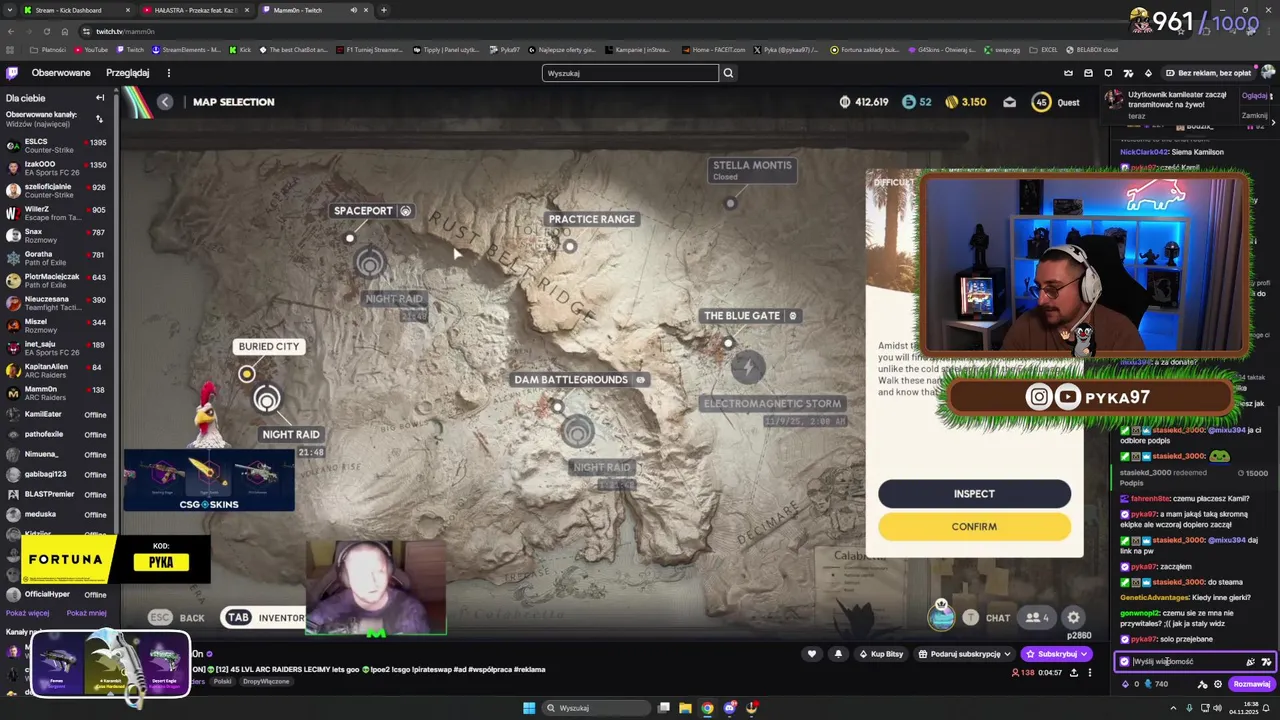
Task: Open the YouTube bookmark
Action: pyautogui.click(x=90, y=50)
